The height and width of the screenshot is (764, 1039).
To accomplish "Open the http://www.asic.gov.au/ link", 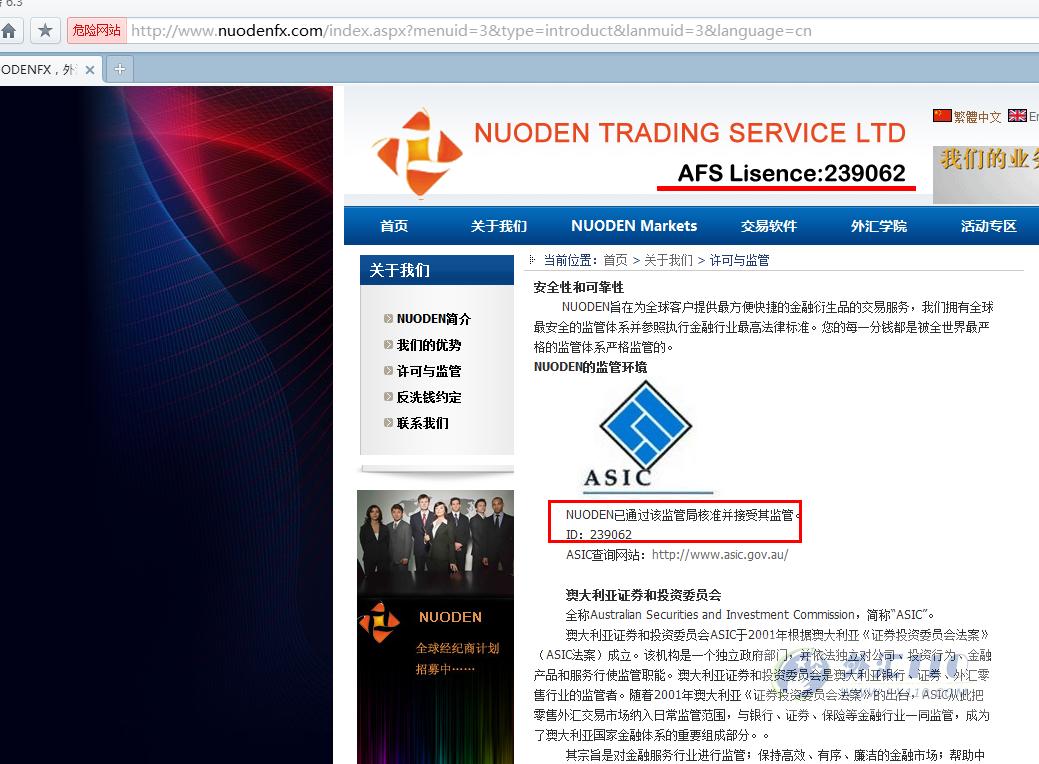I will (x=720, y=555).
